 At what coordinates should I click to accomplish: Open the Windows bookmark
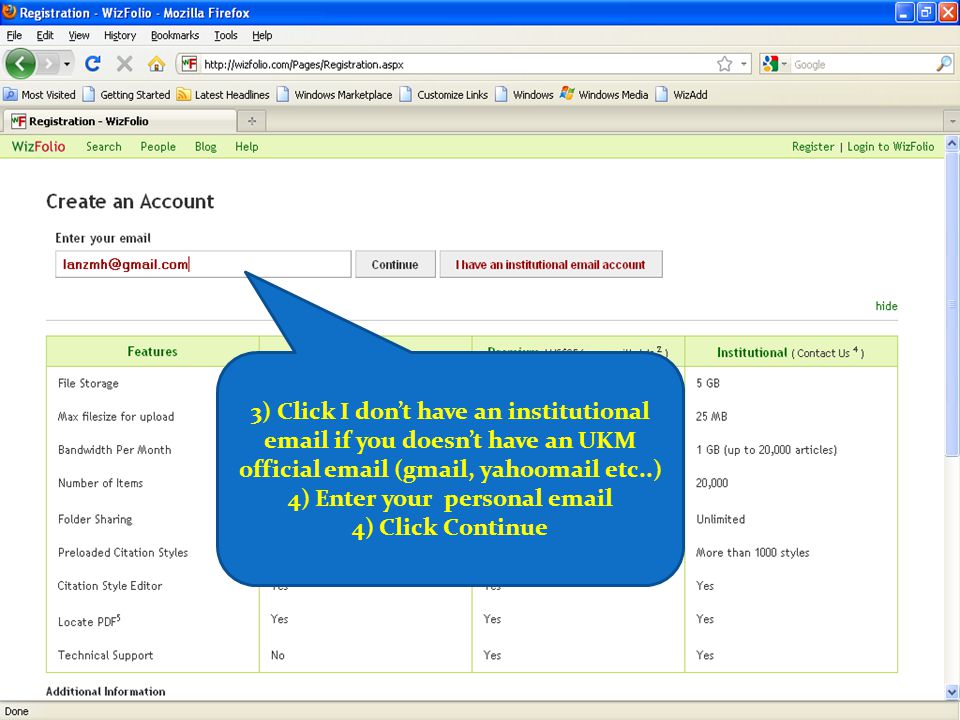click(x=525, y=94)
